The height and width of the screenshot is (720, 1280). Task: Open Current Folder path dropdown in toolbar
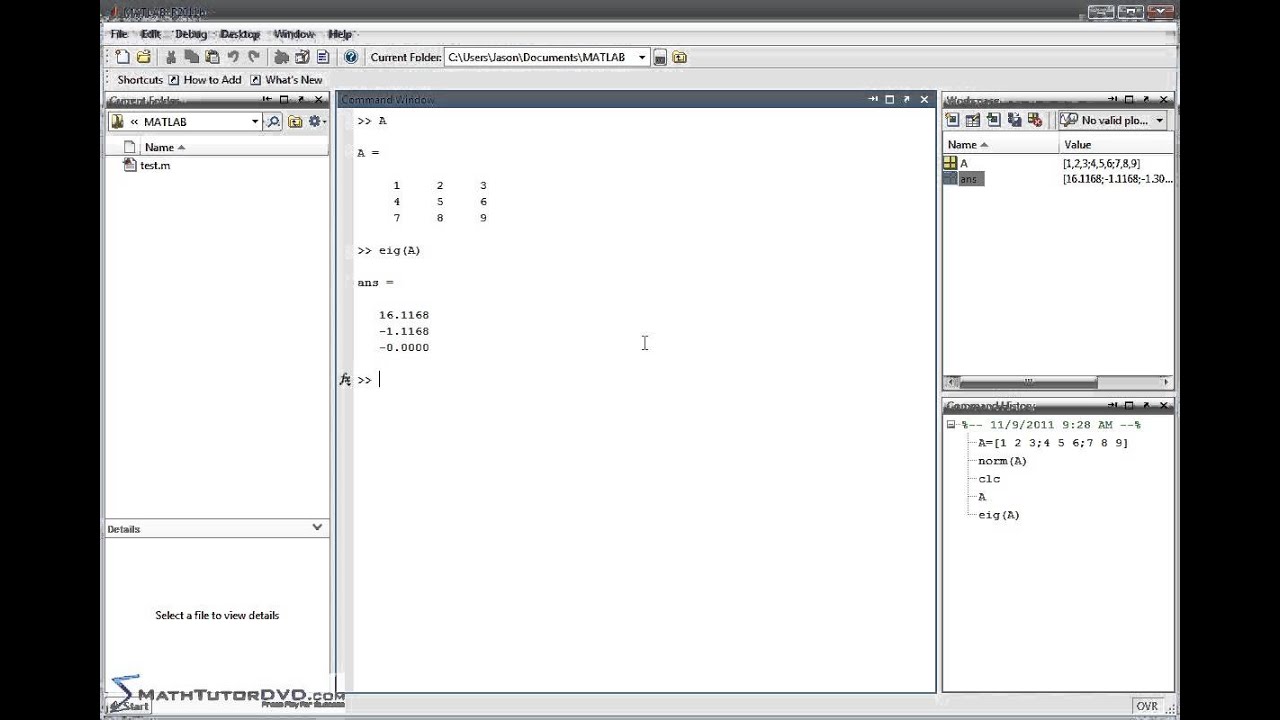point(642,58)
